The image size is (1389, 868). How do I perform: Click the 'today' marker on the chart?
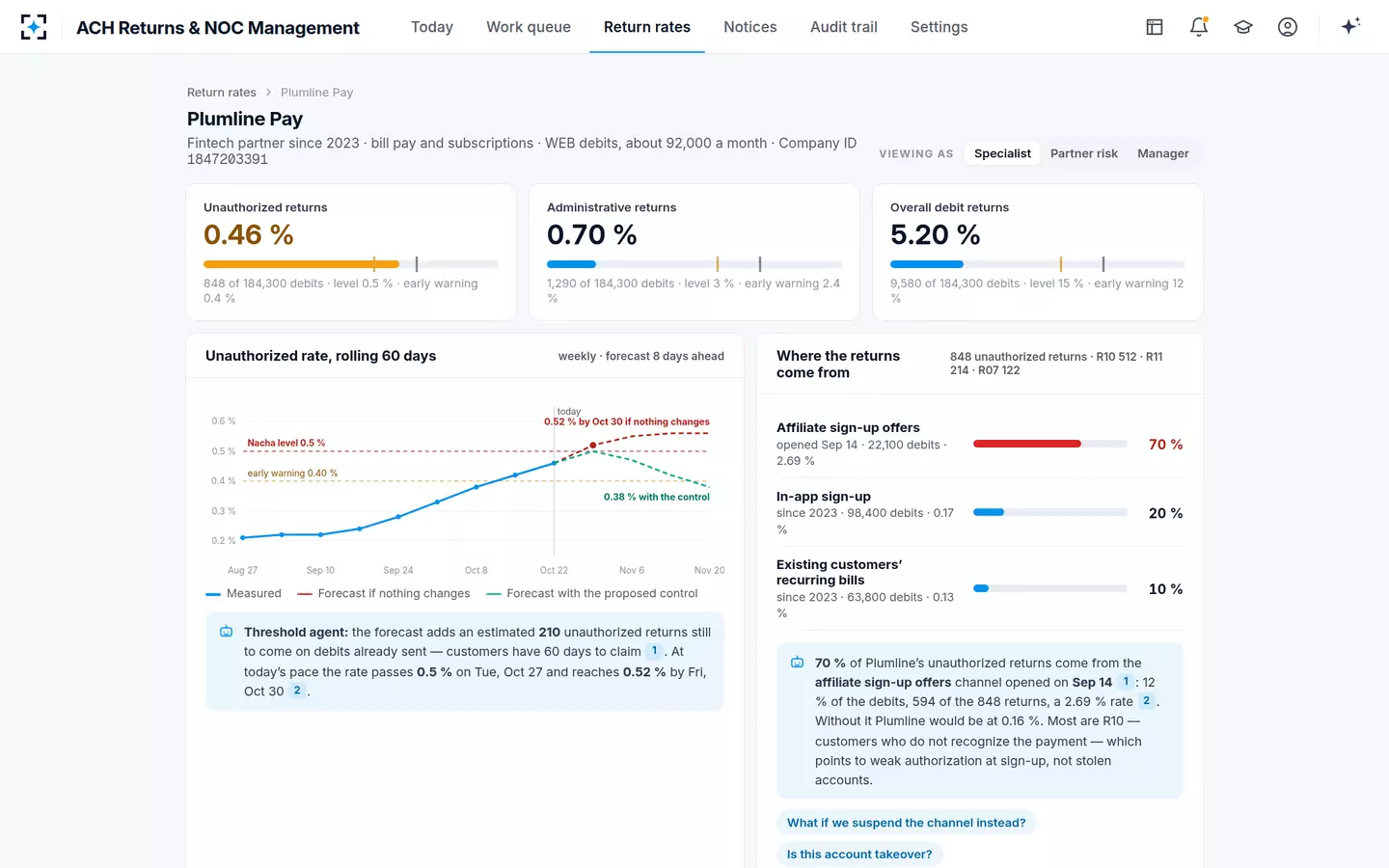coord(569,411)
